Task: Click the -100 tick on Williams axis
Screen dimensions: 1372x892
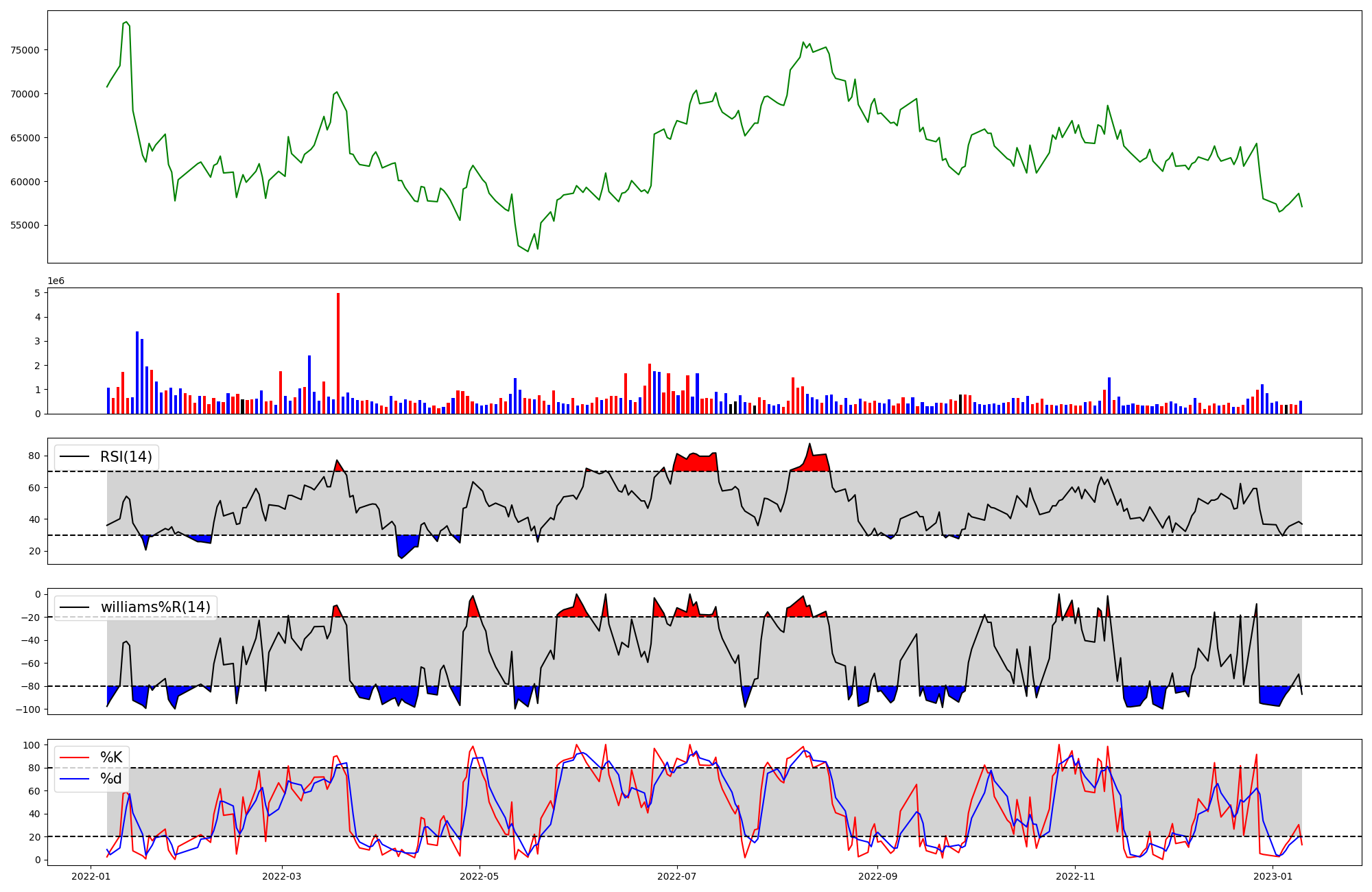Action: tap(28, 709)
